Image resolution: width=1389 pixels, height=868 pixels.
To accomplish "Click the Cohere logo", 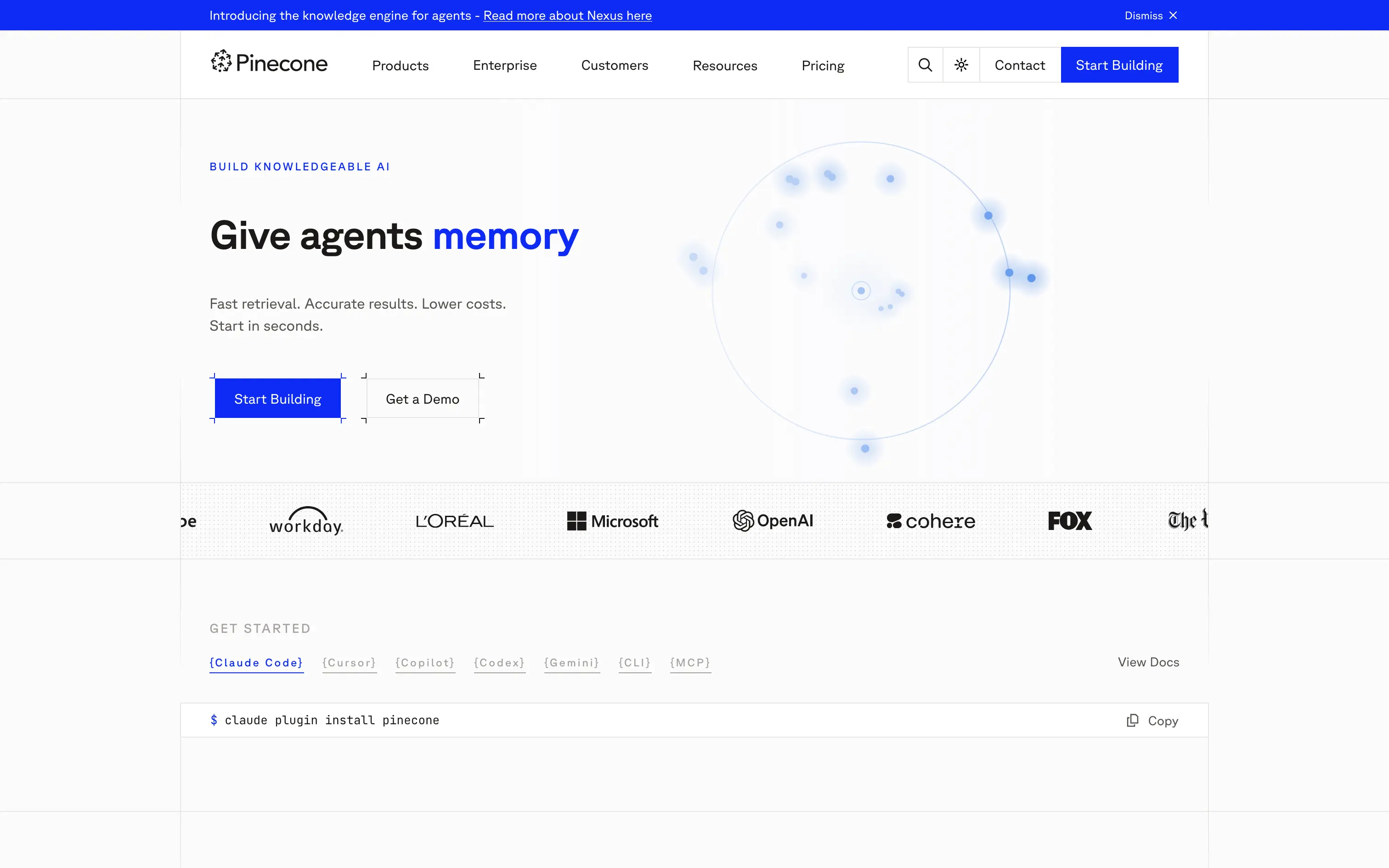I will (x=931, y=521).
